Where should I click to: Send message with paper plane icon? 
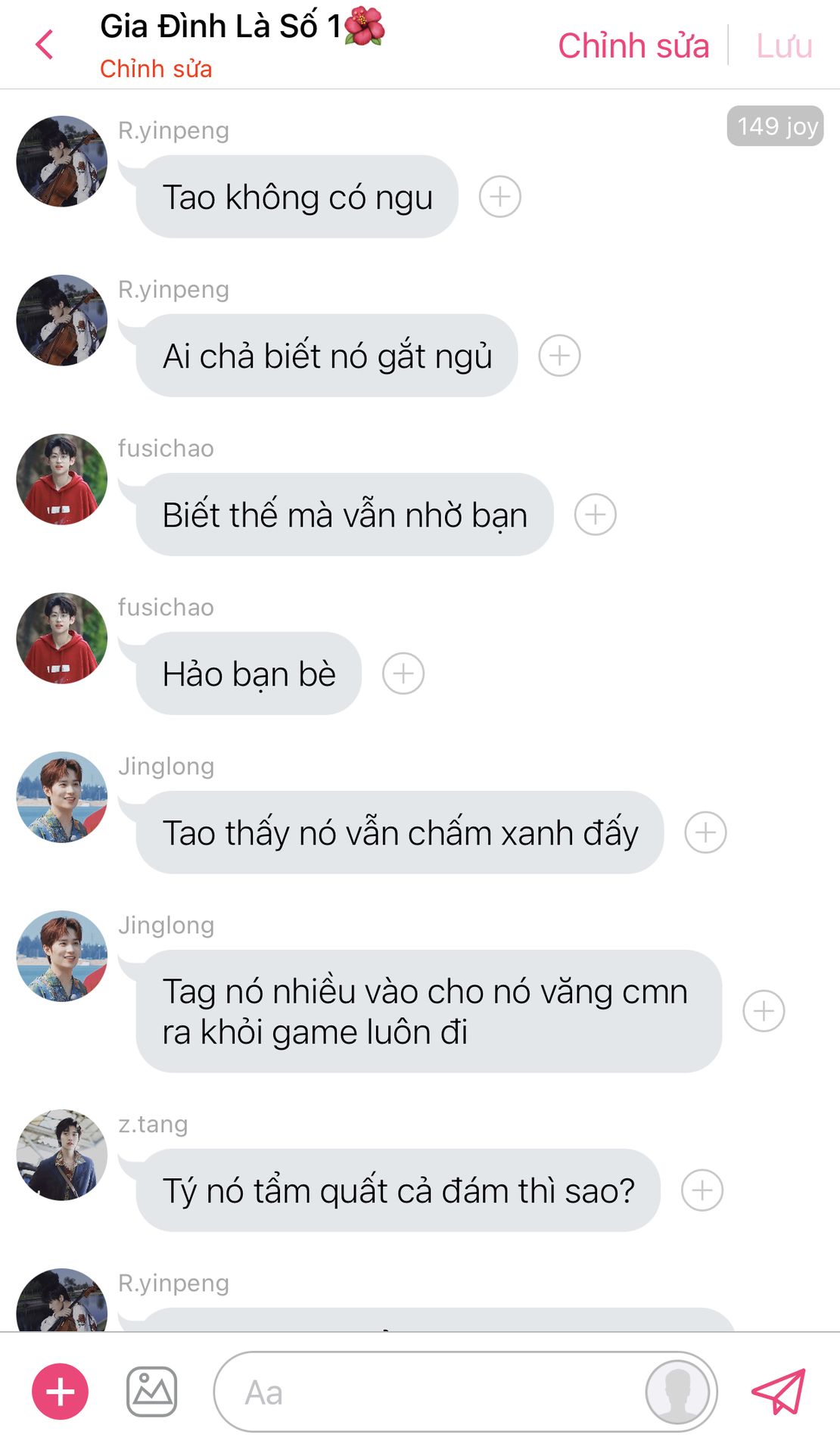(778, 1391)
